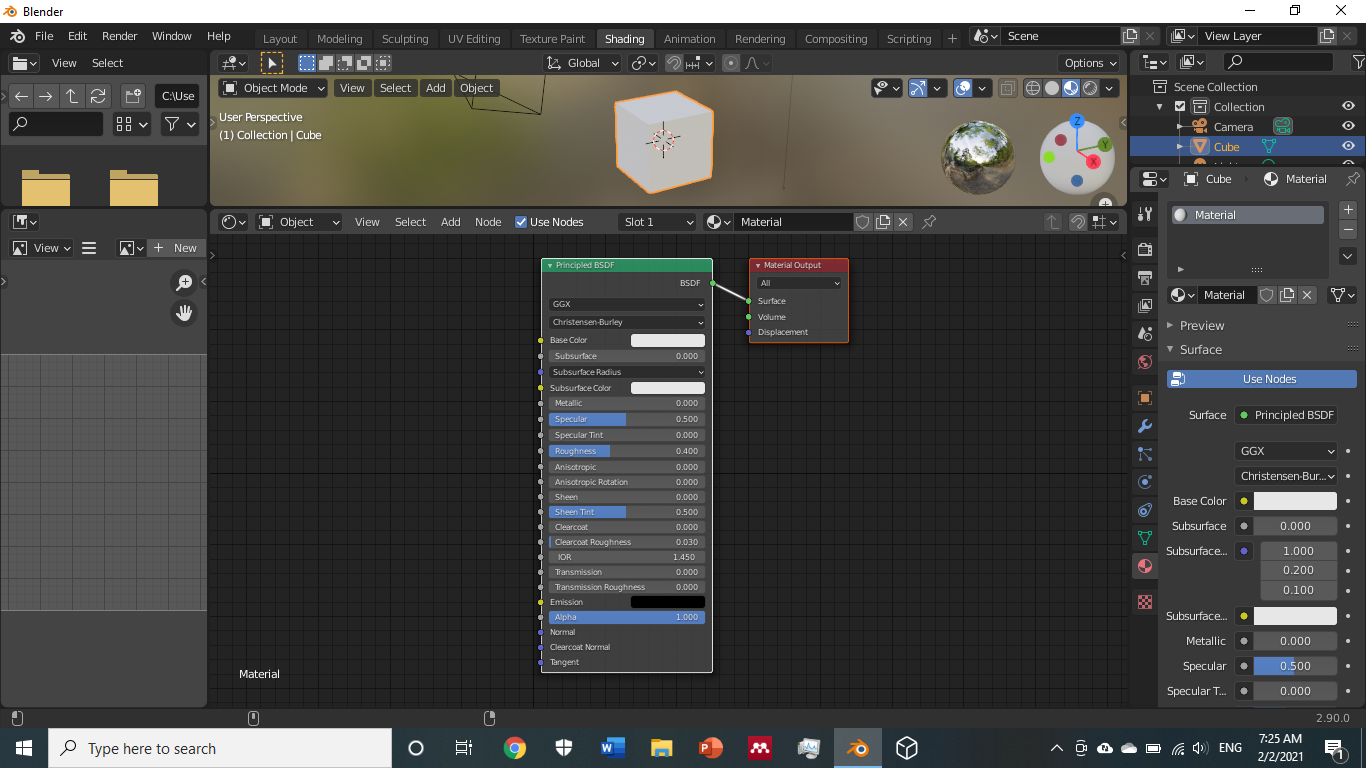
Task: Open viewport Options dropdown
Action: 1091,63
